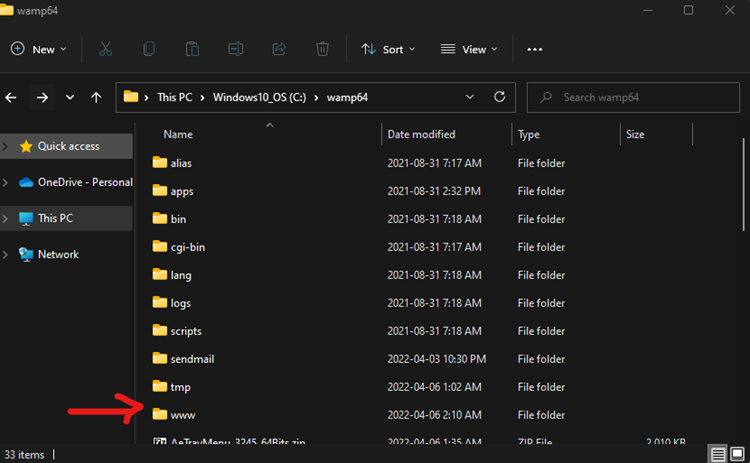Open the View layout dropdown
The image size is (750, 463).
tap(469, 49)
